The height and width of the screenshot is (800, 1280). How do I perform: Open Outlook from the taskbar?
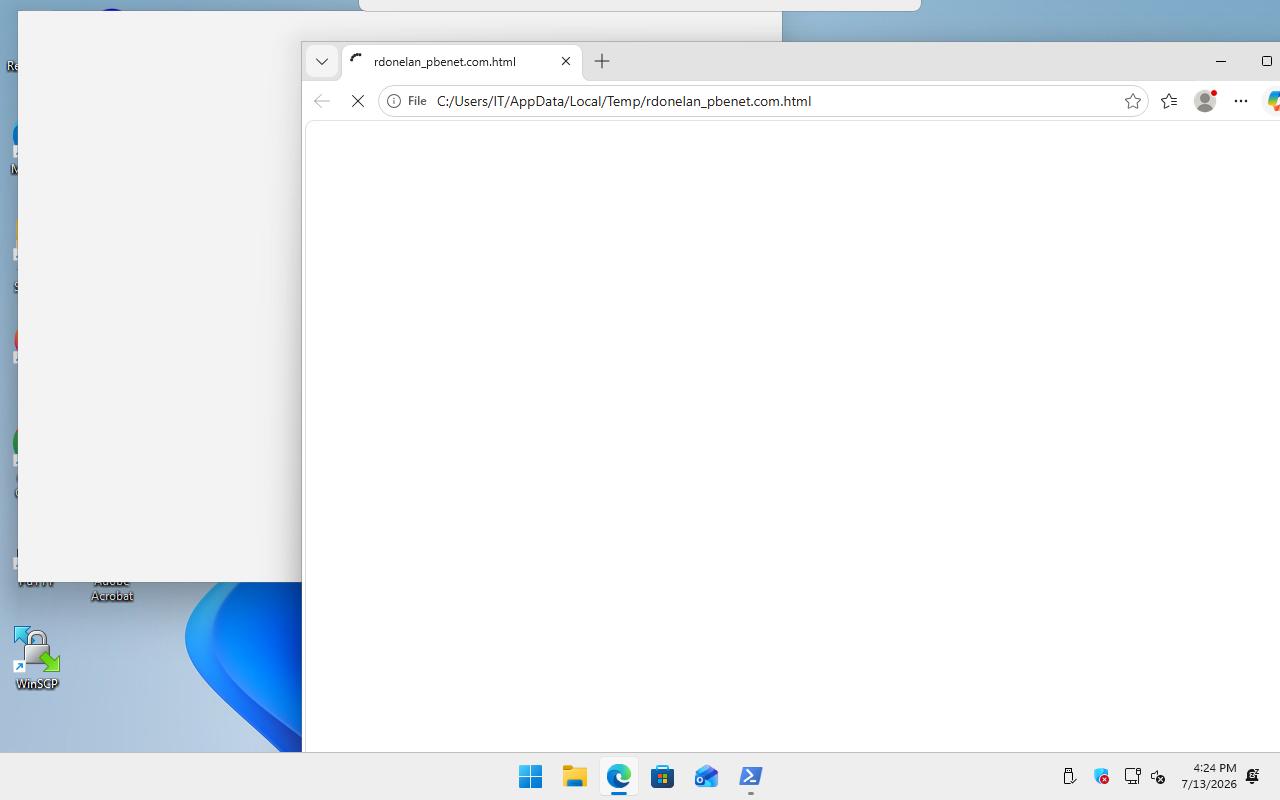click(706, 776)
